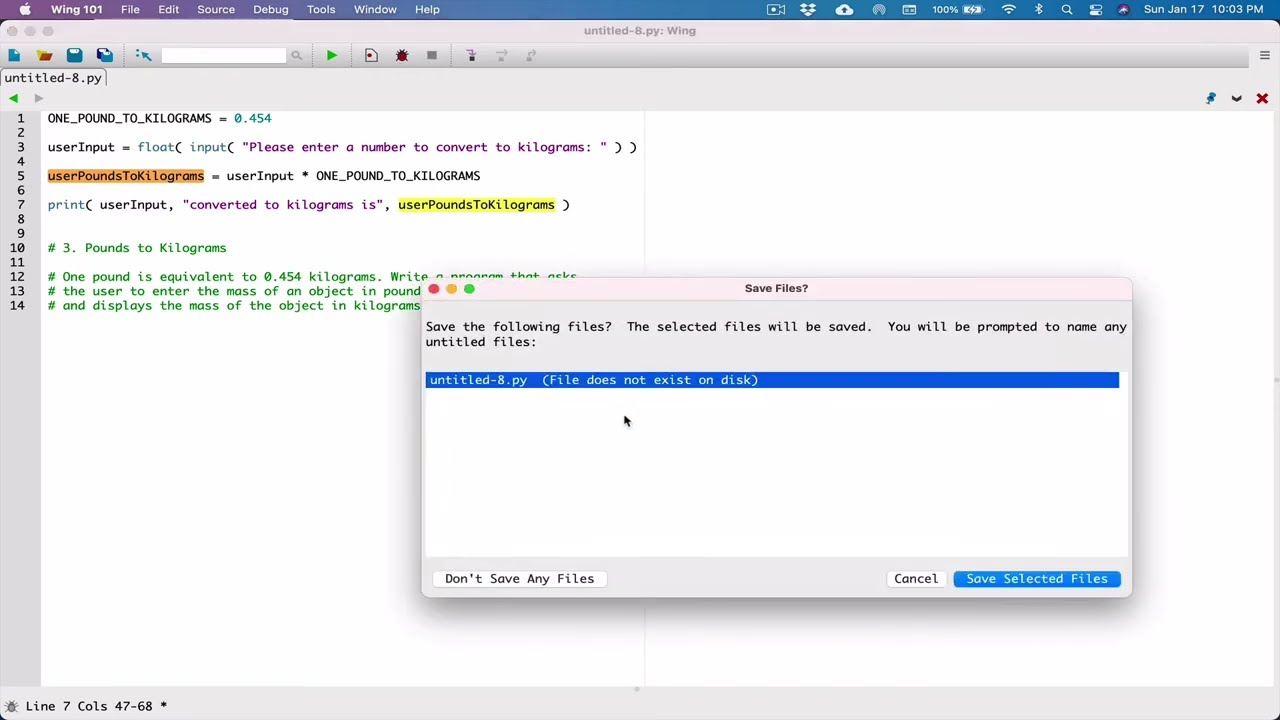Open the Tools menu
Viewport: 1280px width, 720px height.
click(321, 9)
